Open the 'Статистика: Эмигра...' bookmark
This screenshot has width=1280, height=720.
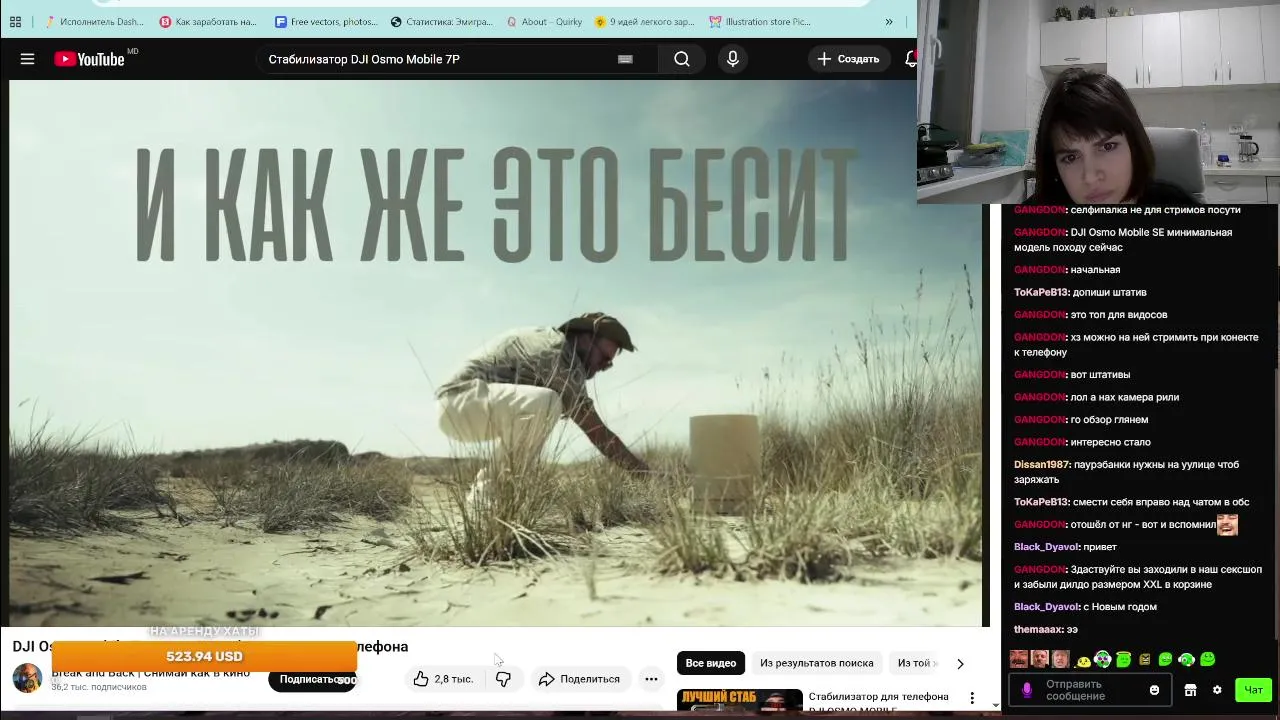click(442, 21)
